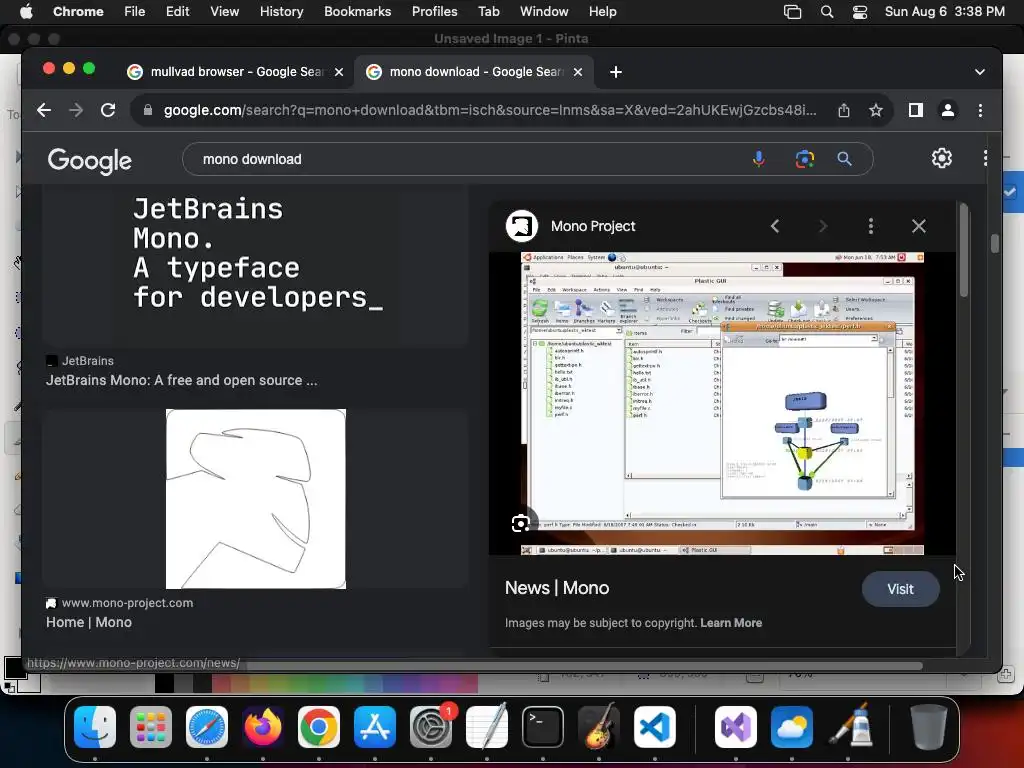Open JetBrains Mono: A free and open source result

click(182, 380)
